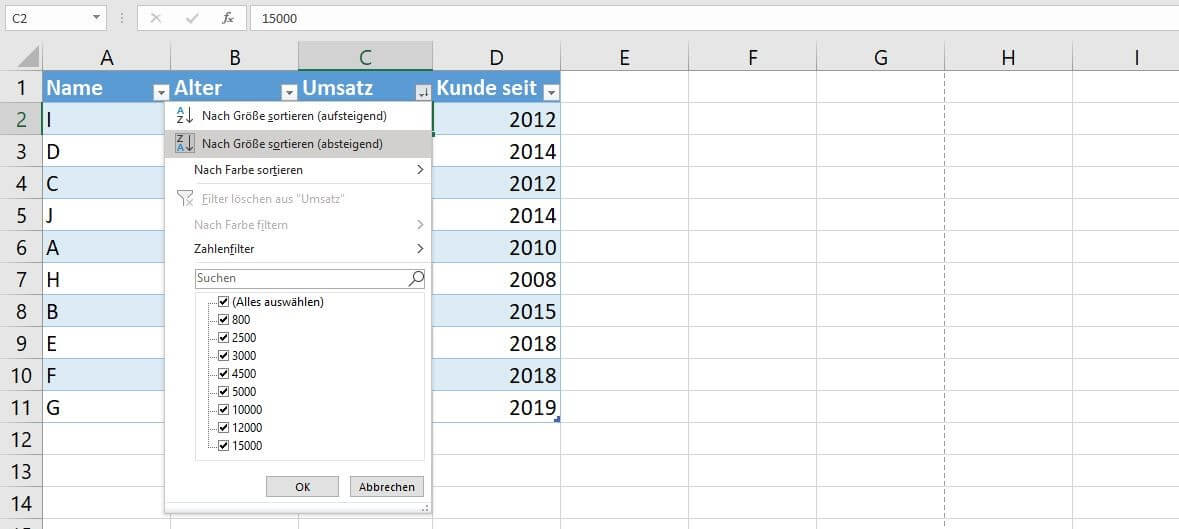1179x529 pixels.
Task: Click OK in the filter menu
Action: pyautogui.click(x=302, y=486)
